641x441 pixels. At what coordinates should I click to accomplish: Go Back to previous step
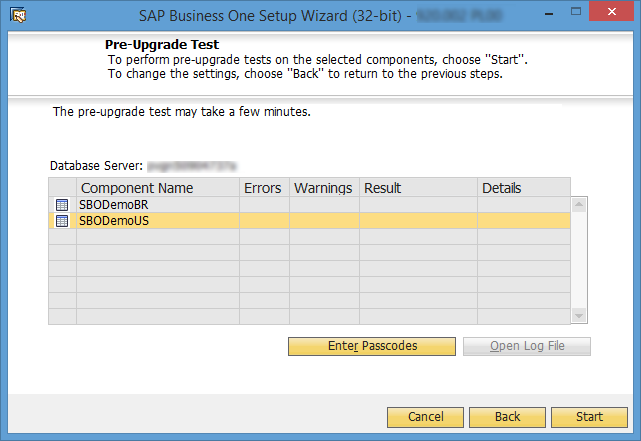pos(507,417)
